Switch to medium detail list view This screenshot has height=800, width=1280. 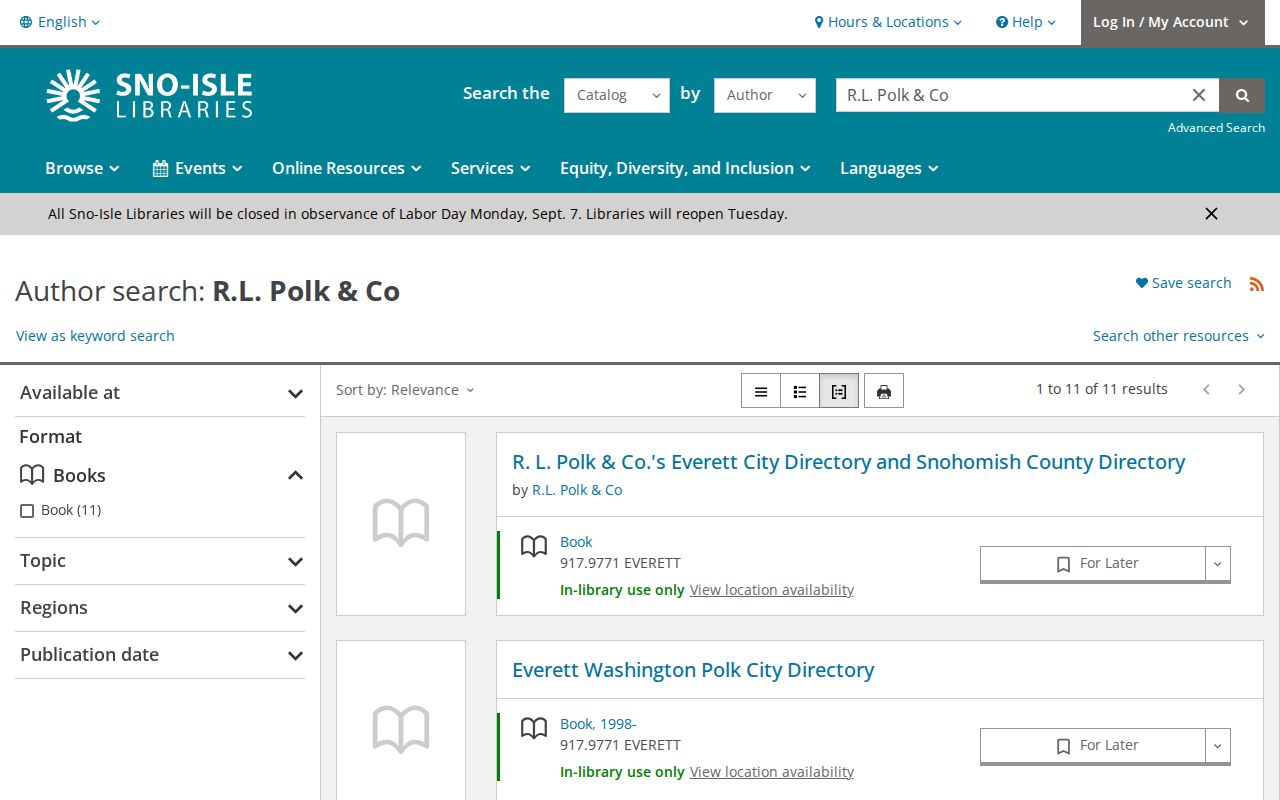pos(800,391)
